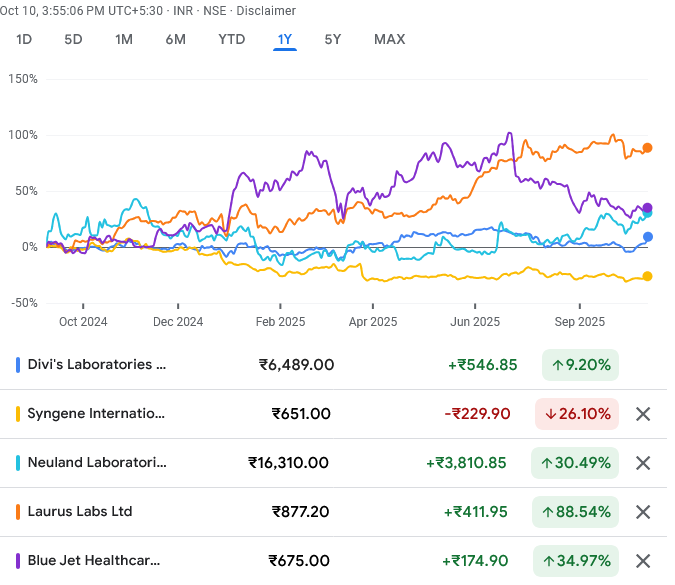This screenshot has width=675, height=585.
Task: Remove Neuland Laboratories from comparison
Action: pos(643,463)
